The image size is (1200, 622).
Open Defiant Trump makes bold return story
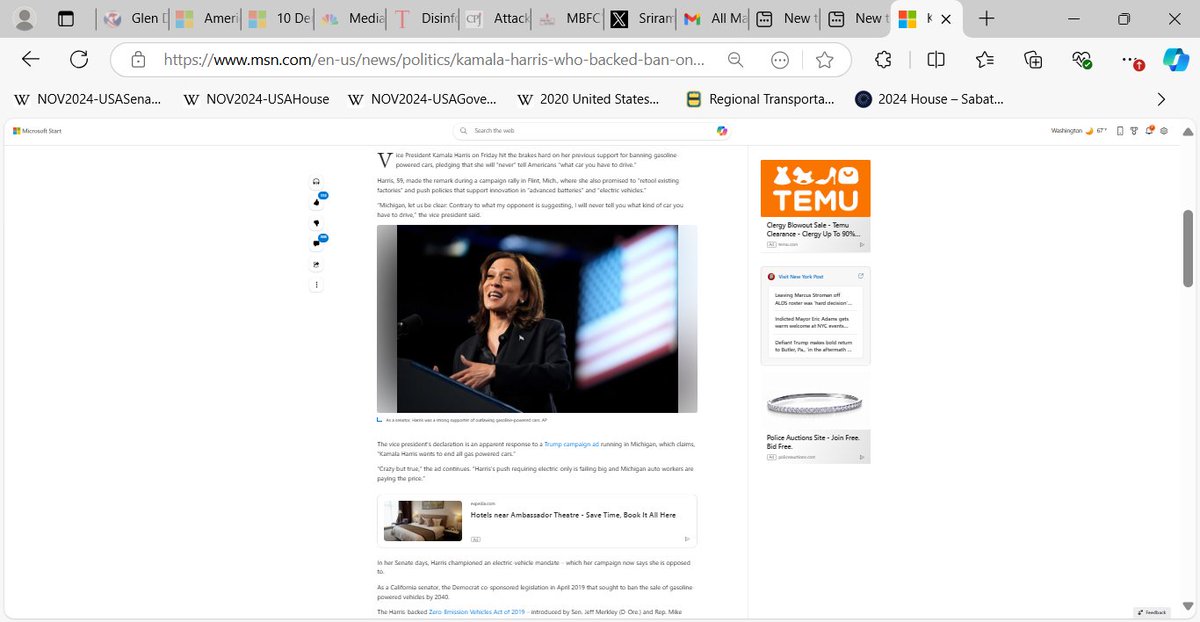click(815, 346)
